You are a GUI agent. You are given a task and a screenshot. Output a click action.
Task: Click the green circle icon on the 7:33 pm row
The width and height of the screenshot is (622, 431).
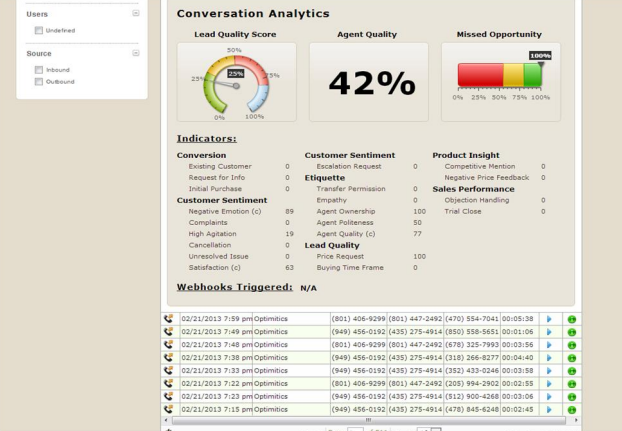click(572, 371)
